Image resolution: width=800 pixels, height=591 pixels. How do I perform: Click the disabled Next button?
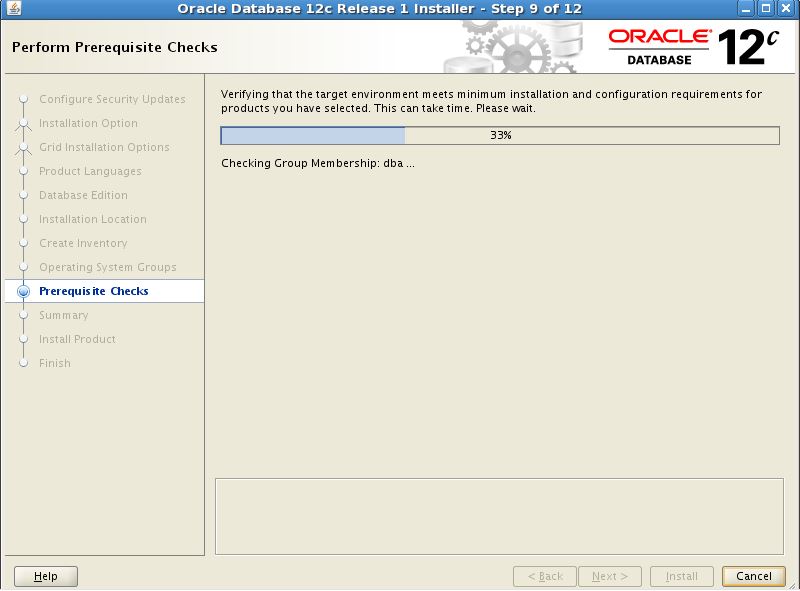(610, 576)
